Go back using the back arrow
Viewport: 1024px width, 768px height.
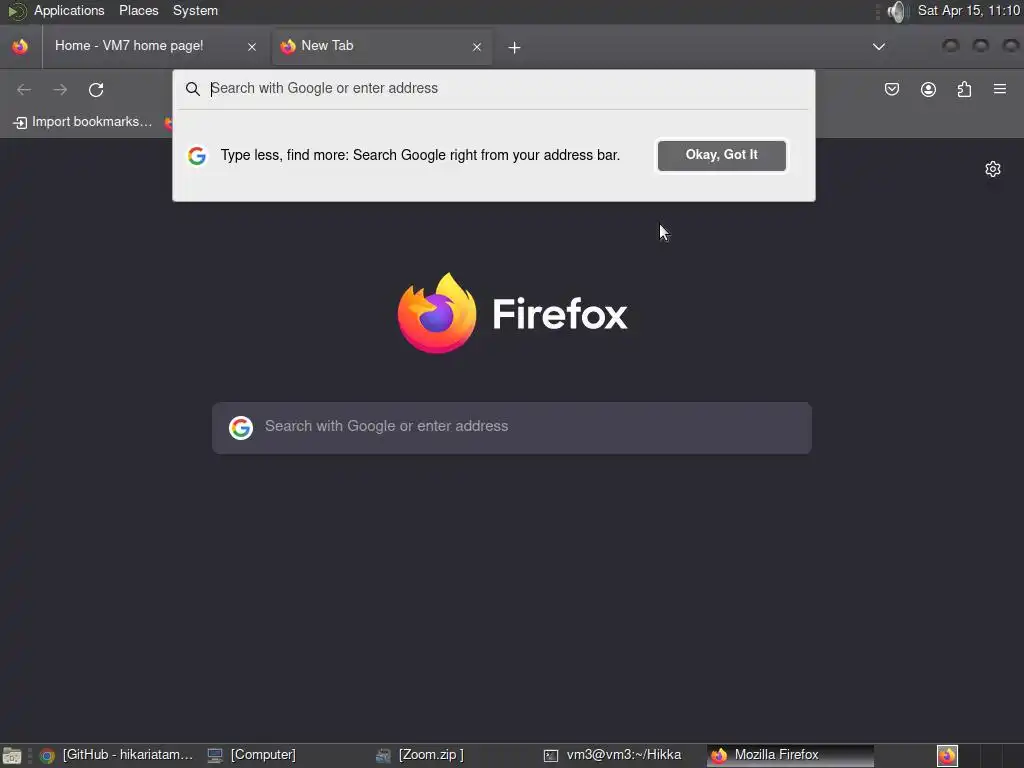coord(24,89)
